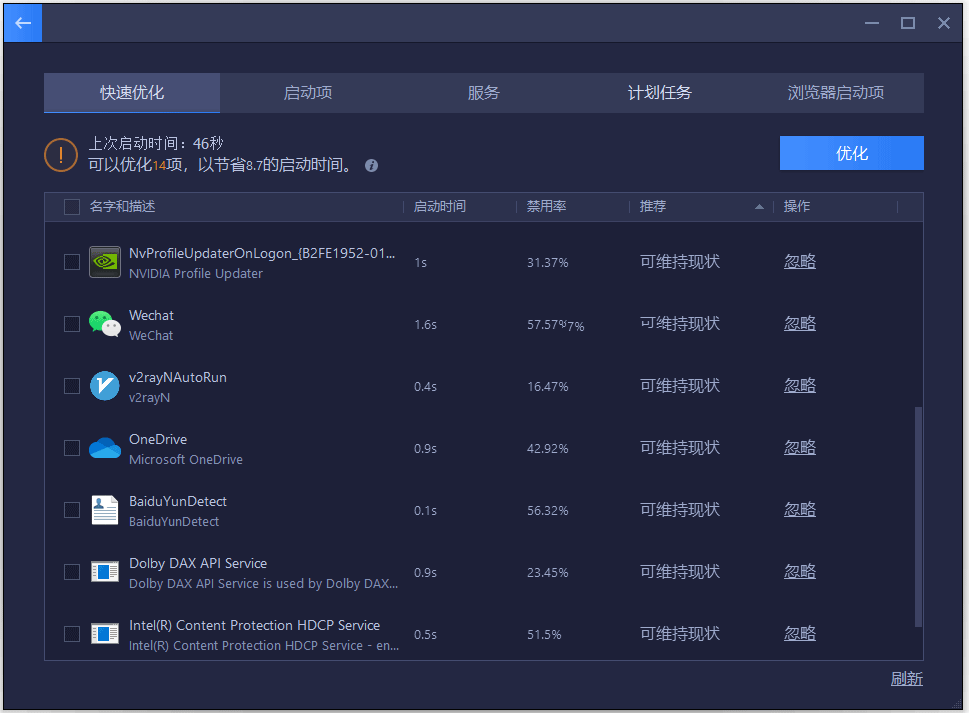Viewport: 969px width, 713px height.
Task: Click the WeChat app icon
Action: [104, 324]
